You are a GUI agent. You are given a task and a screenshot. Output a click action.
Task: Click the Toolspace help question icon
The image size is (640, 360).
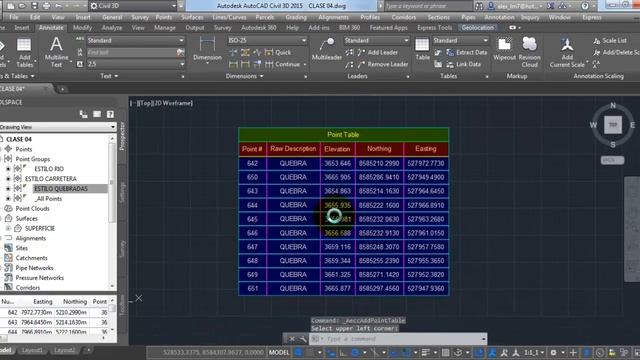point(110,114)
